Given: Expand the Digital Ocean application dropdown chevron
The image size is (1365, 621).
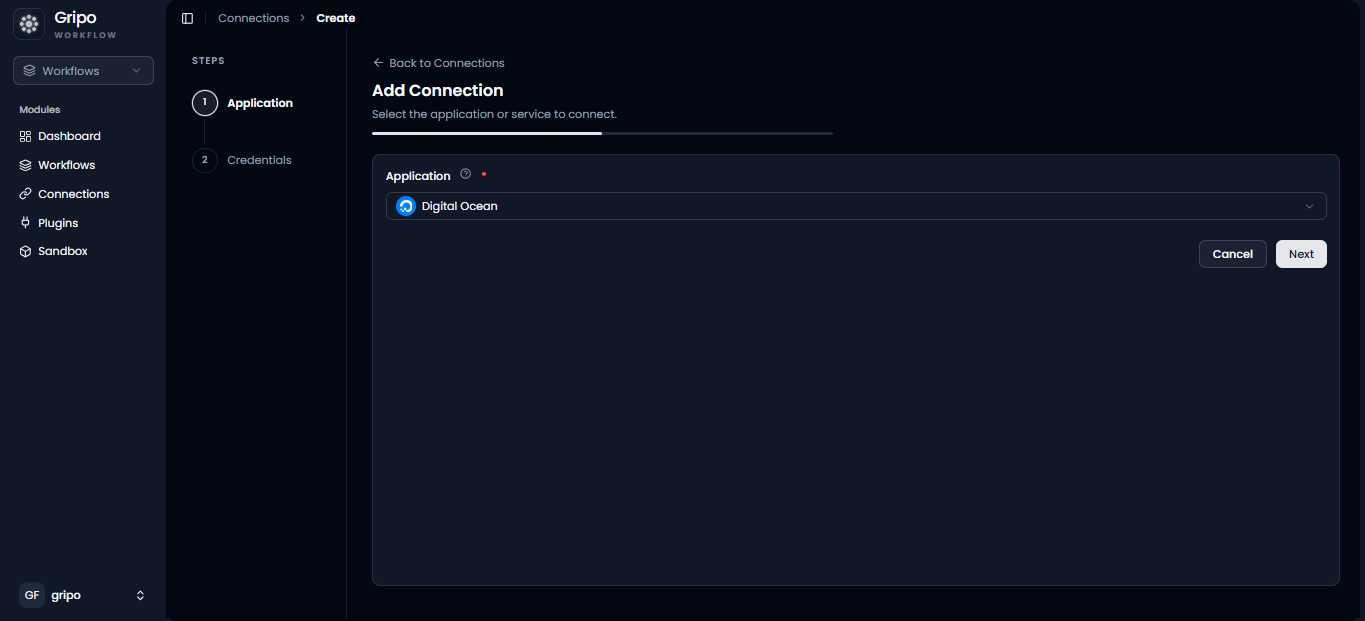Looking at the screenshot, I should (x=1309, y=206).
